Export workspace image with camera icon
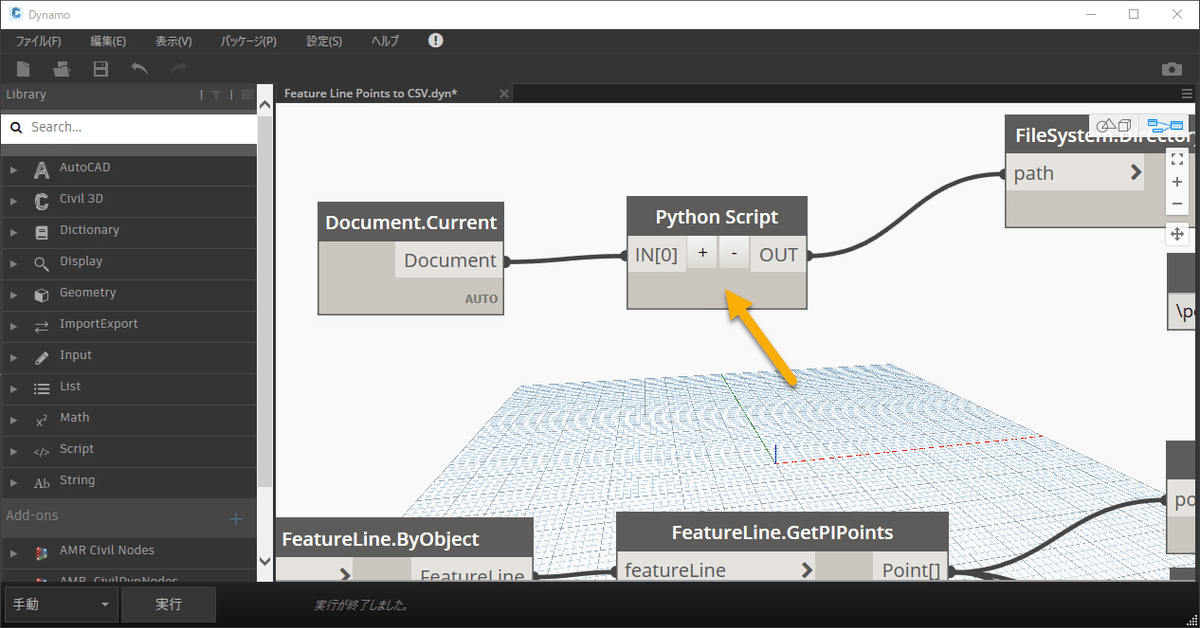The width and height of the screenshot is (1200, 628). (x=1171, y=69)
